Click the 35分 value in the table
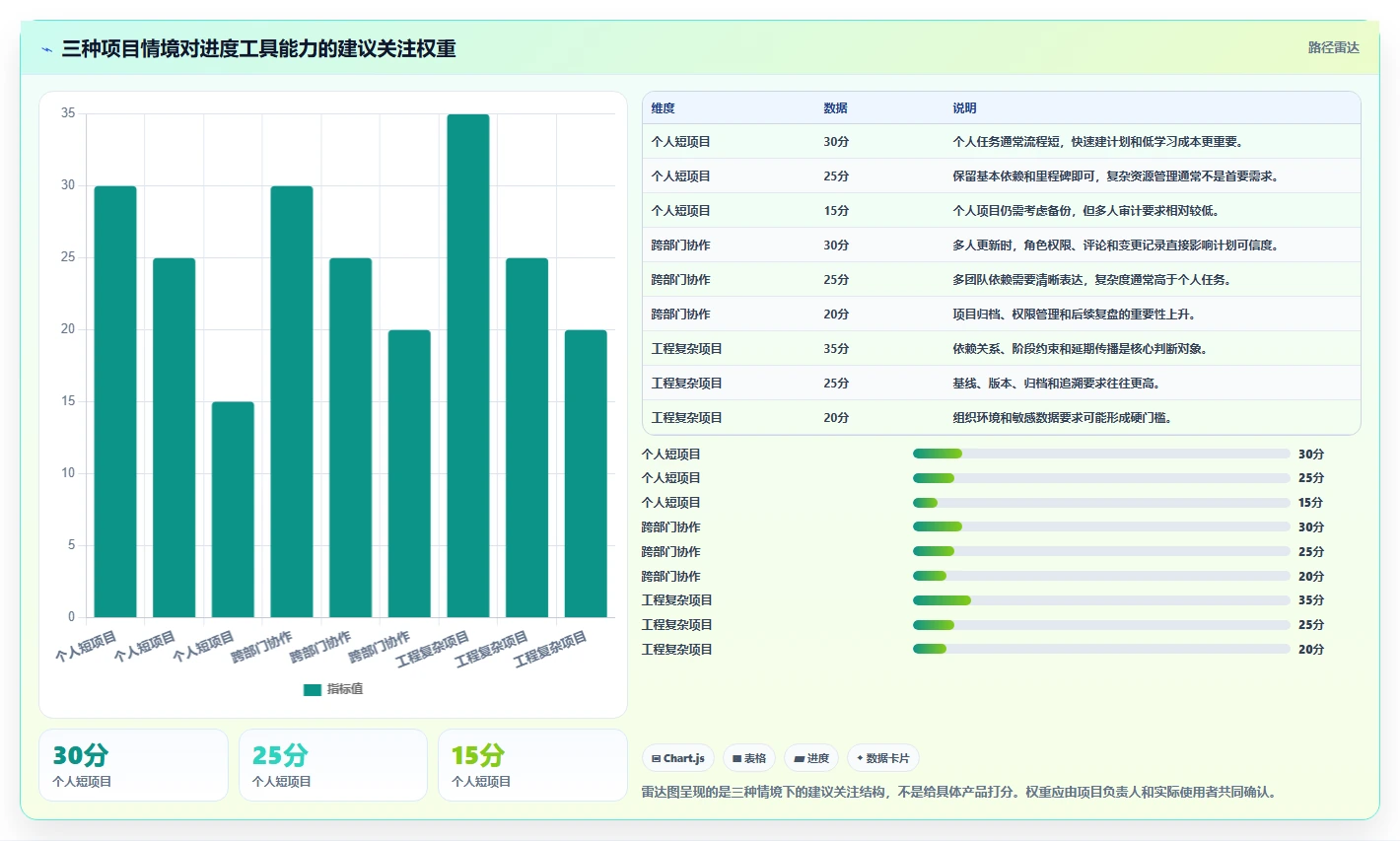This screenshot has width=1400, height=841. coord(836,349)
